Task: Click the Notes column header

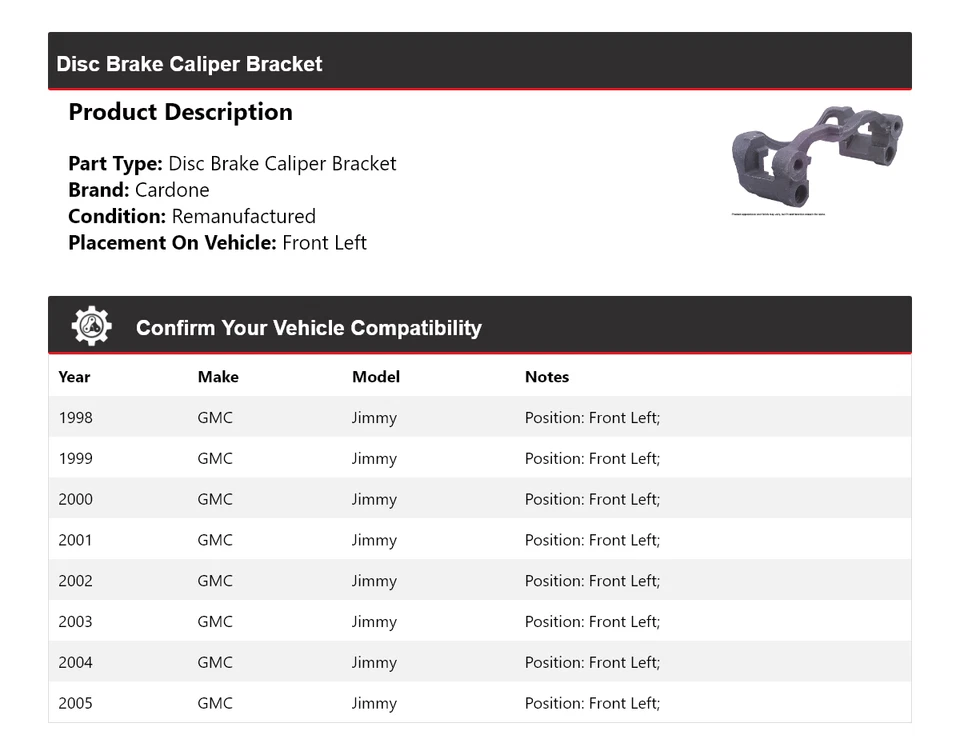Action: coord(546,377)
